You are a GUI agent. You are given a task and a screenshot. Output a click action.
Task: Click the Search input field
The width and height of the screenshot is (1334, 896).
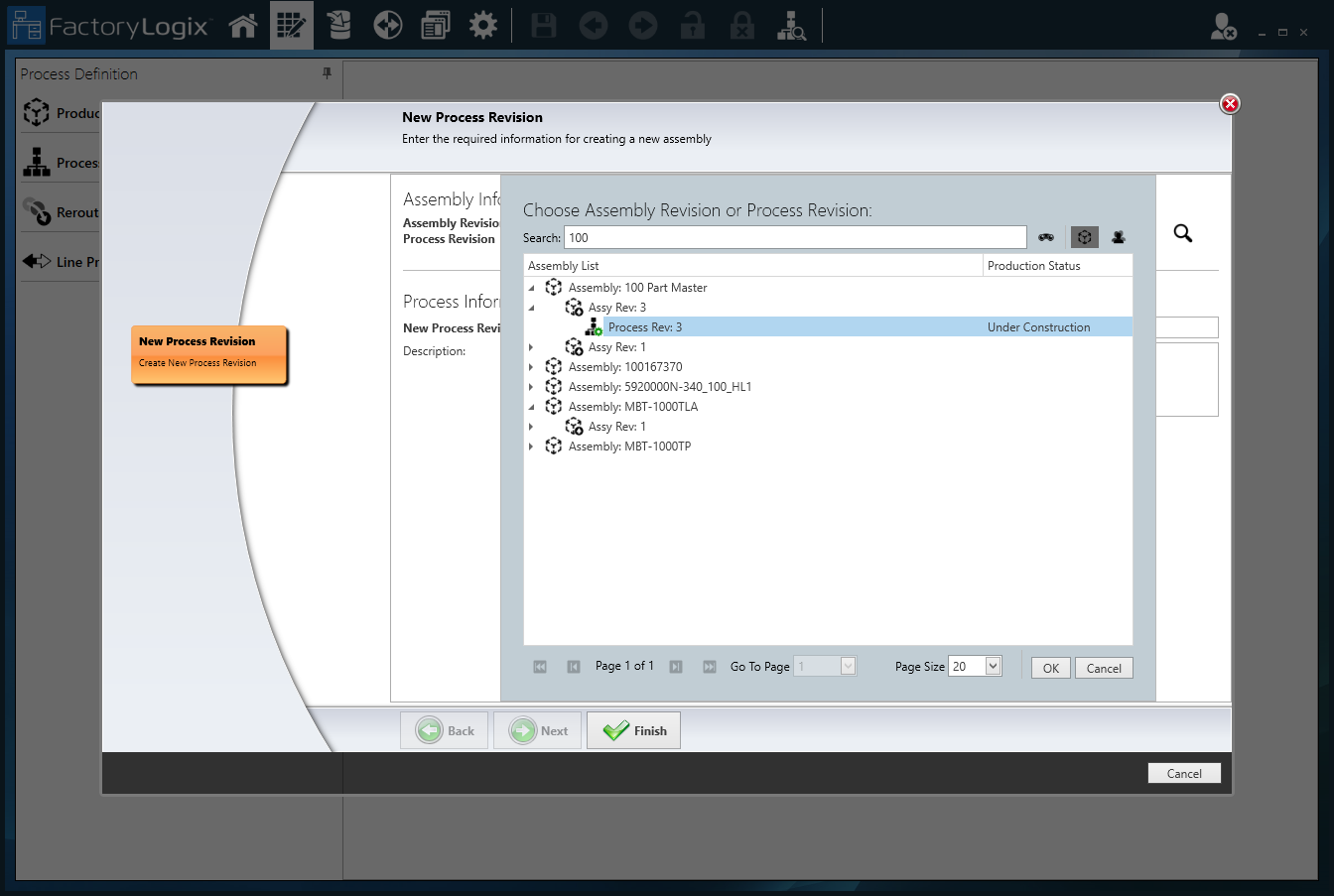pyautogui.click(x=794, y=237)
